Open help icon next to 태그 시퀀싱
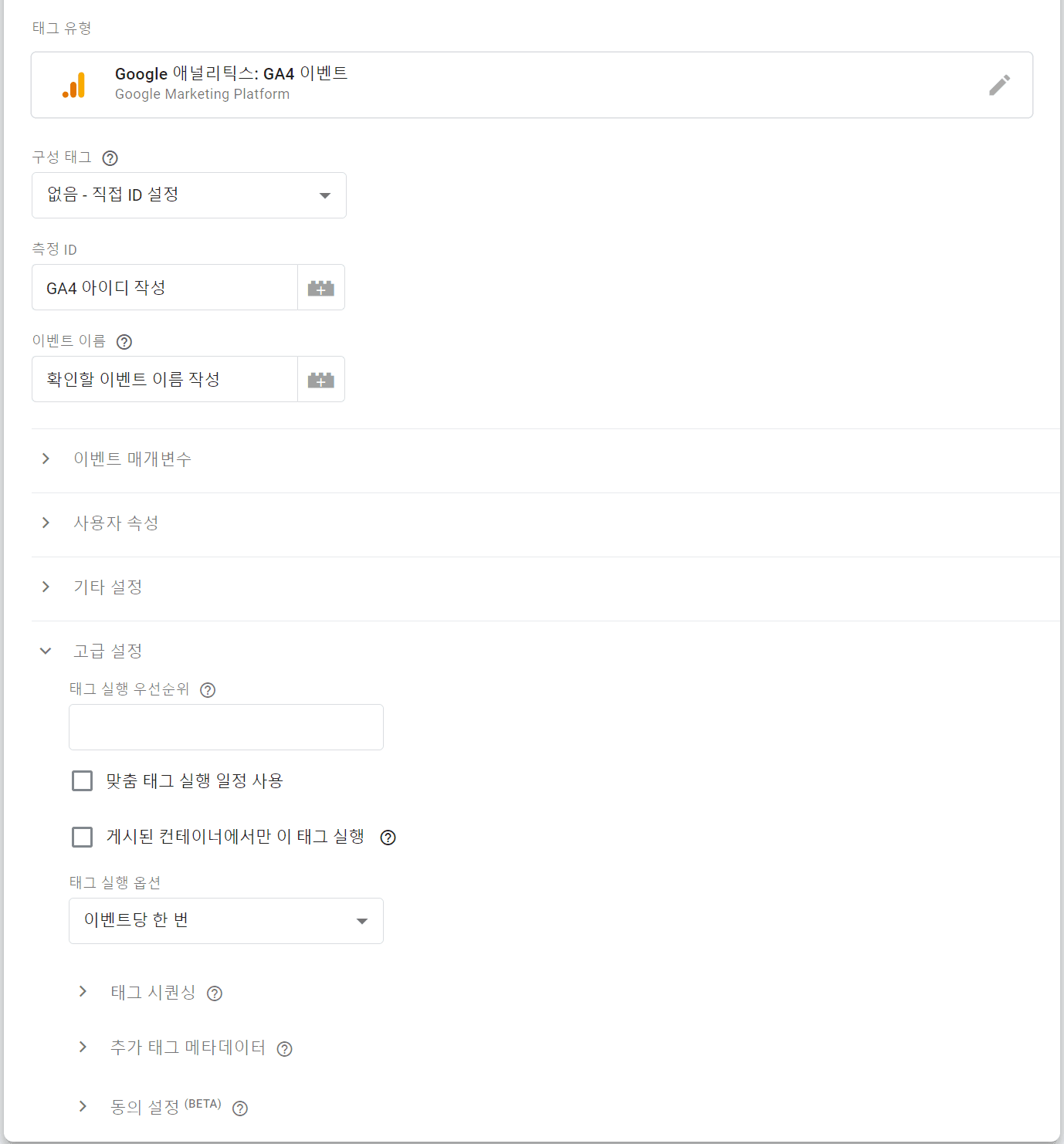Viewport: 1064px width, 1144px height. [215, 993]
